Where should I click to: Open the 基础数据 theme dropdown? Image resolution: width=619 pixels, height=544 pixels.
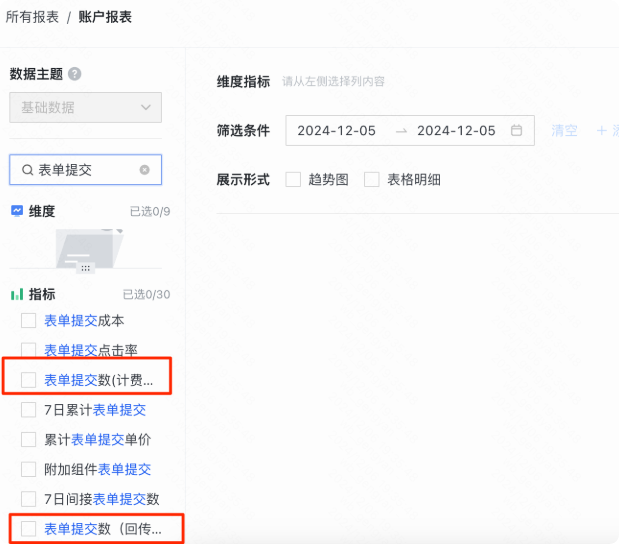pos(85,107)
